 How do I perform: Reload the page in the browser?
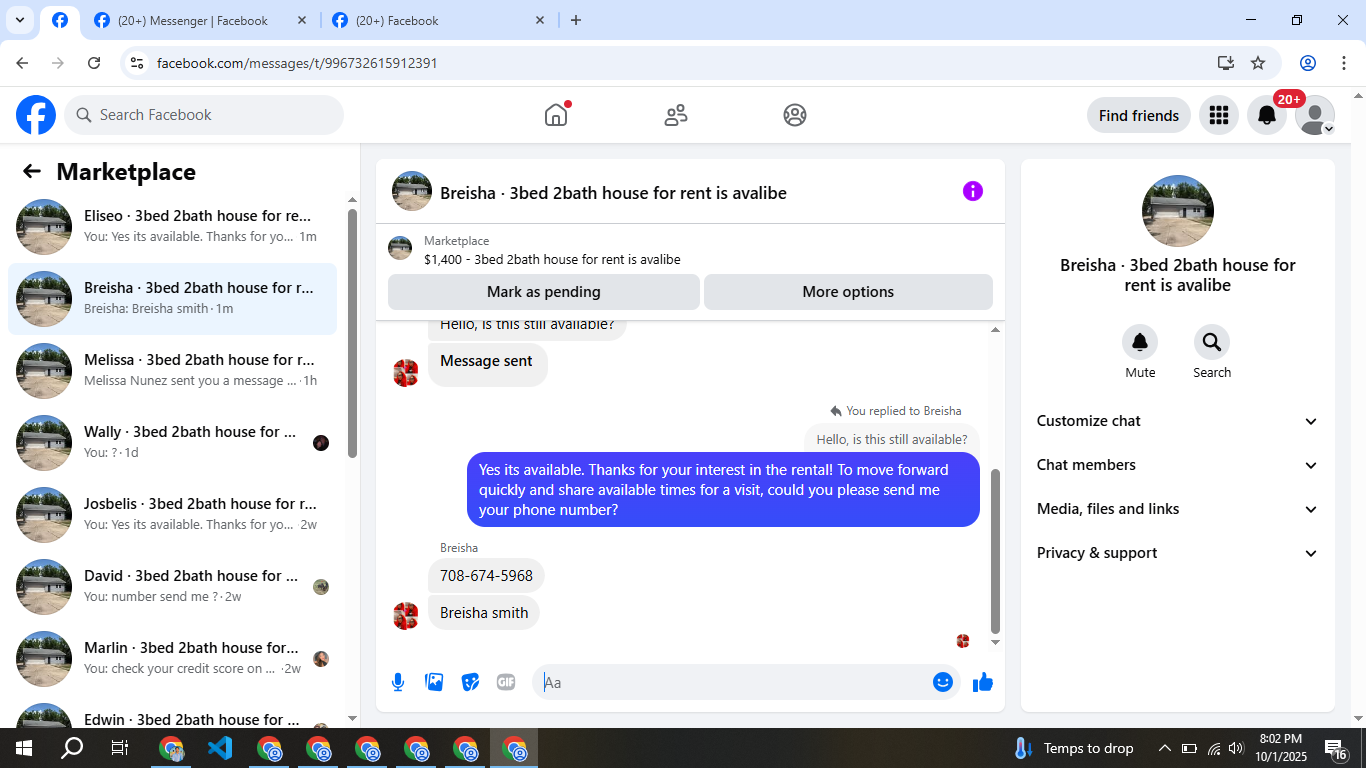point(94,63)
